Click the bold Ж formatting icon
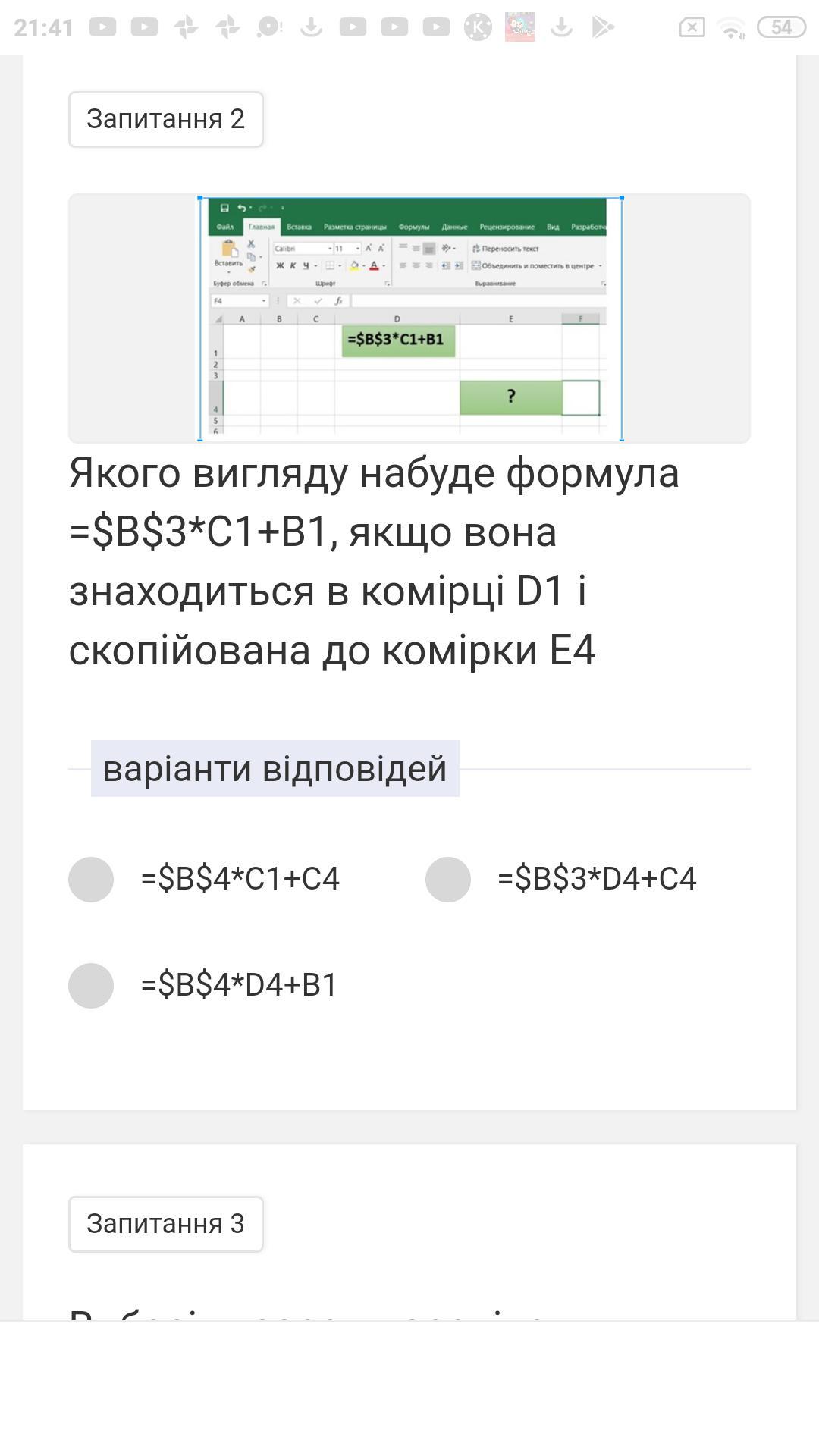819x1456 pixels. click(280, 265)
